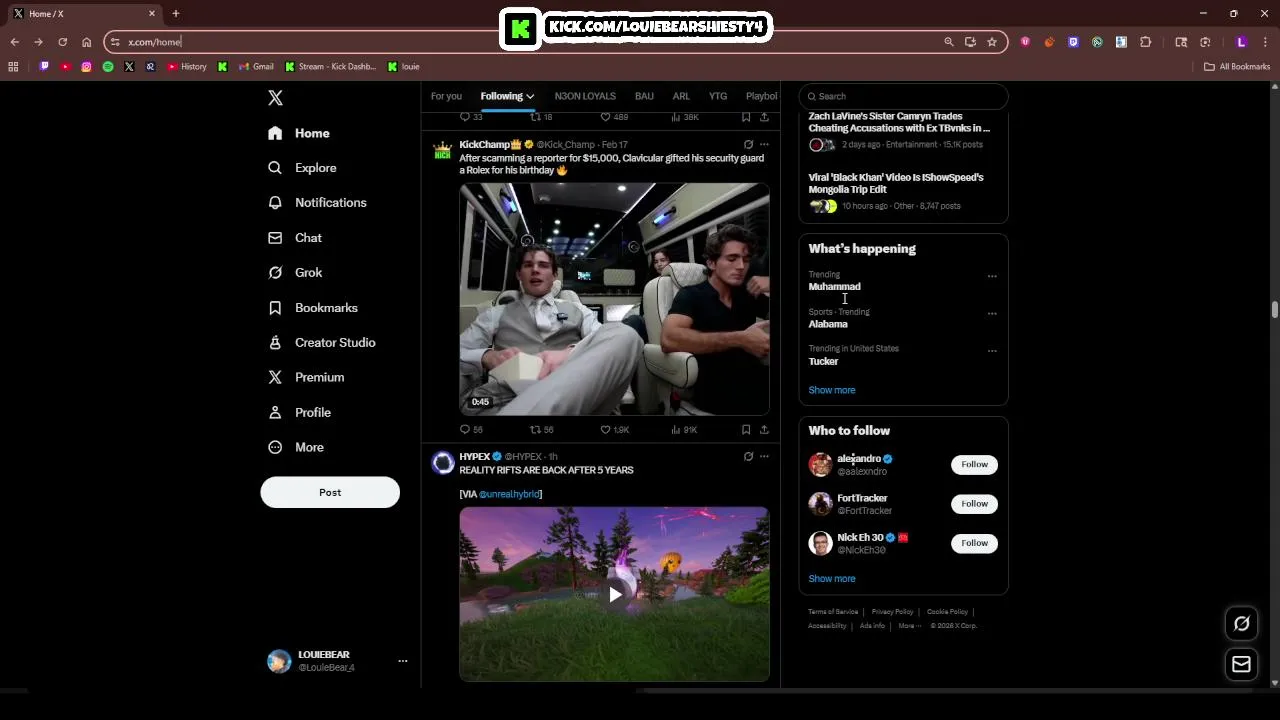Switch to the For you tab
The height and width of the screenshot is (720, 1280).
click(x=446, y=96)
